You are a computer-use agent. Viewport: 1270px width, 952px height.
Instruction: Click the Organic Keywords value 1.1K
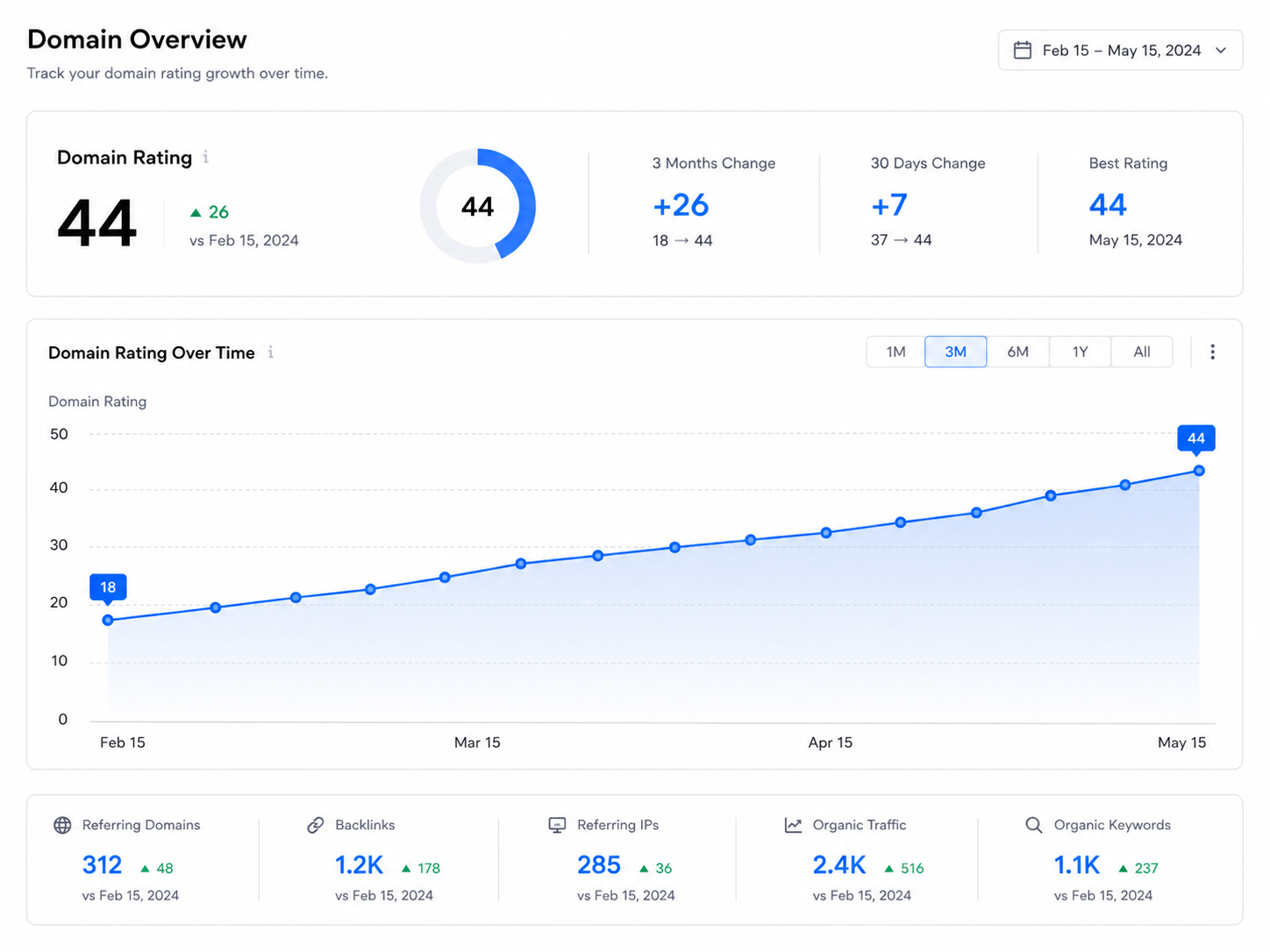point(1077,865)
